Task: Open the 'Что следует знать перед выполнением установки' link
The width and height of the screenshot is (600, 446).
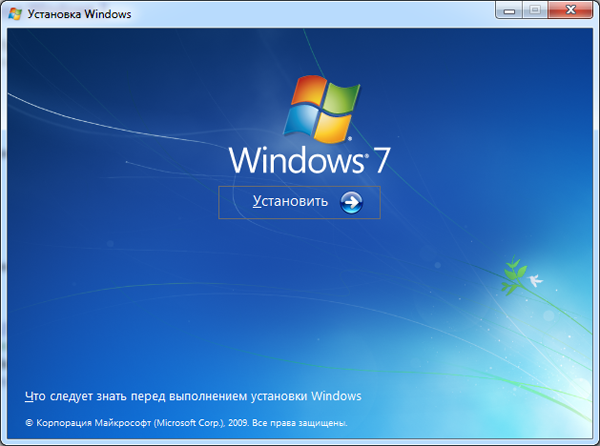Action: point(192,396)
